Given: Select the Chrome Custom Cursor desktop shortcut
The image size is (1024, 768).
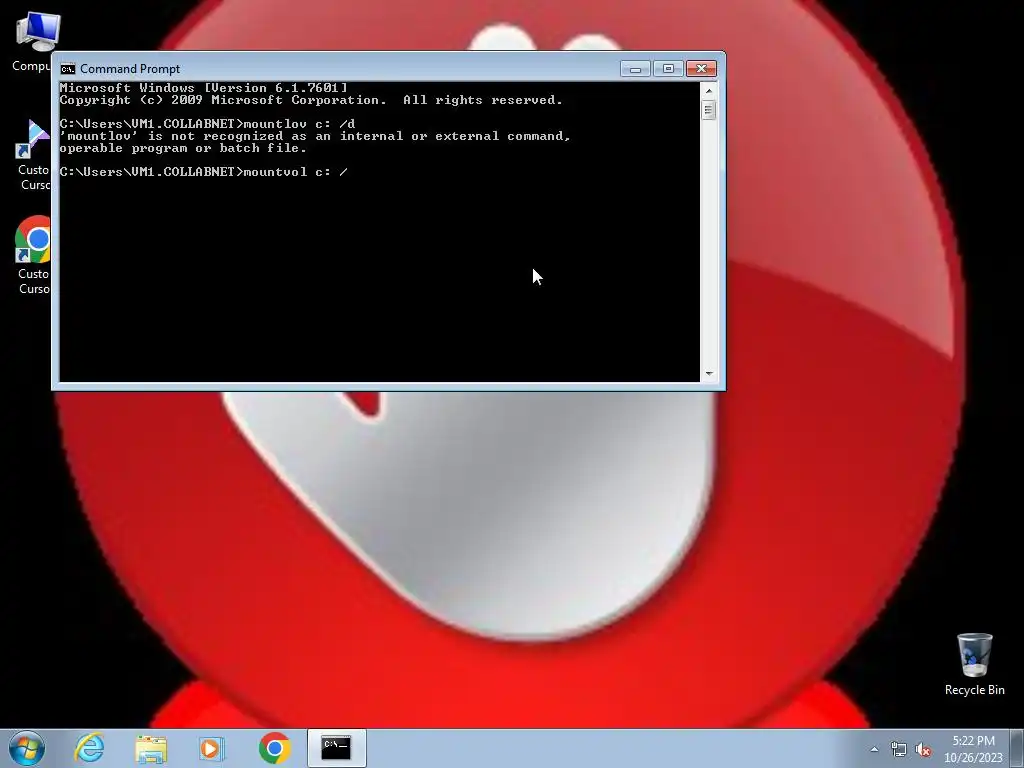Looking at the screenshot, I should coord(33,255).
